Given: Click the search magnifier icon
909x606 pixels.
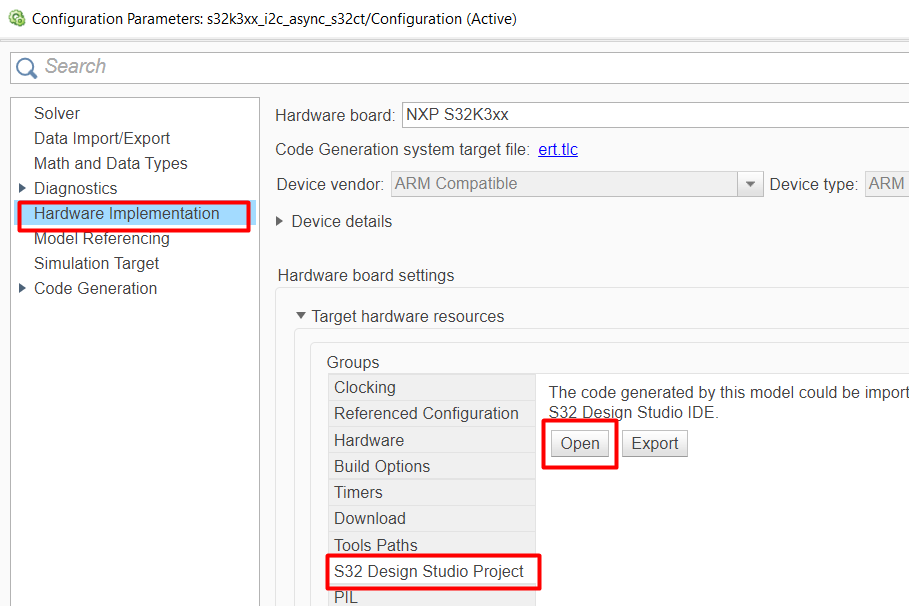Looking at the screenshot, I should pos(27,67).
